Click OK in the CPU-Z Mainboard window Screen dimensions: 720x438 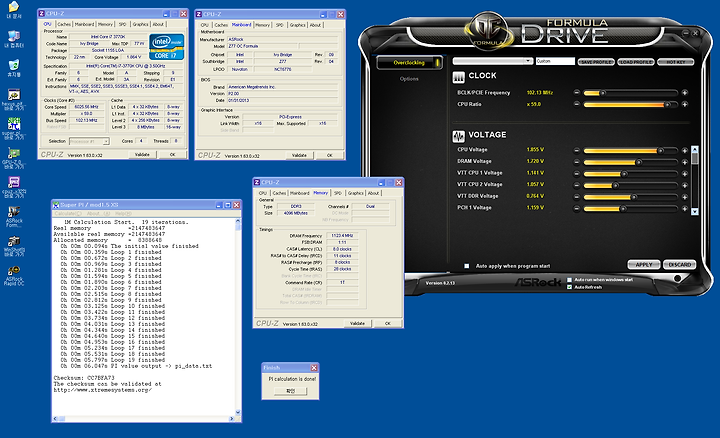click(x=329, y=156)
